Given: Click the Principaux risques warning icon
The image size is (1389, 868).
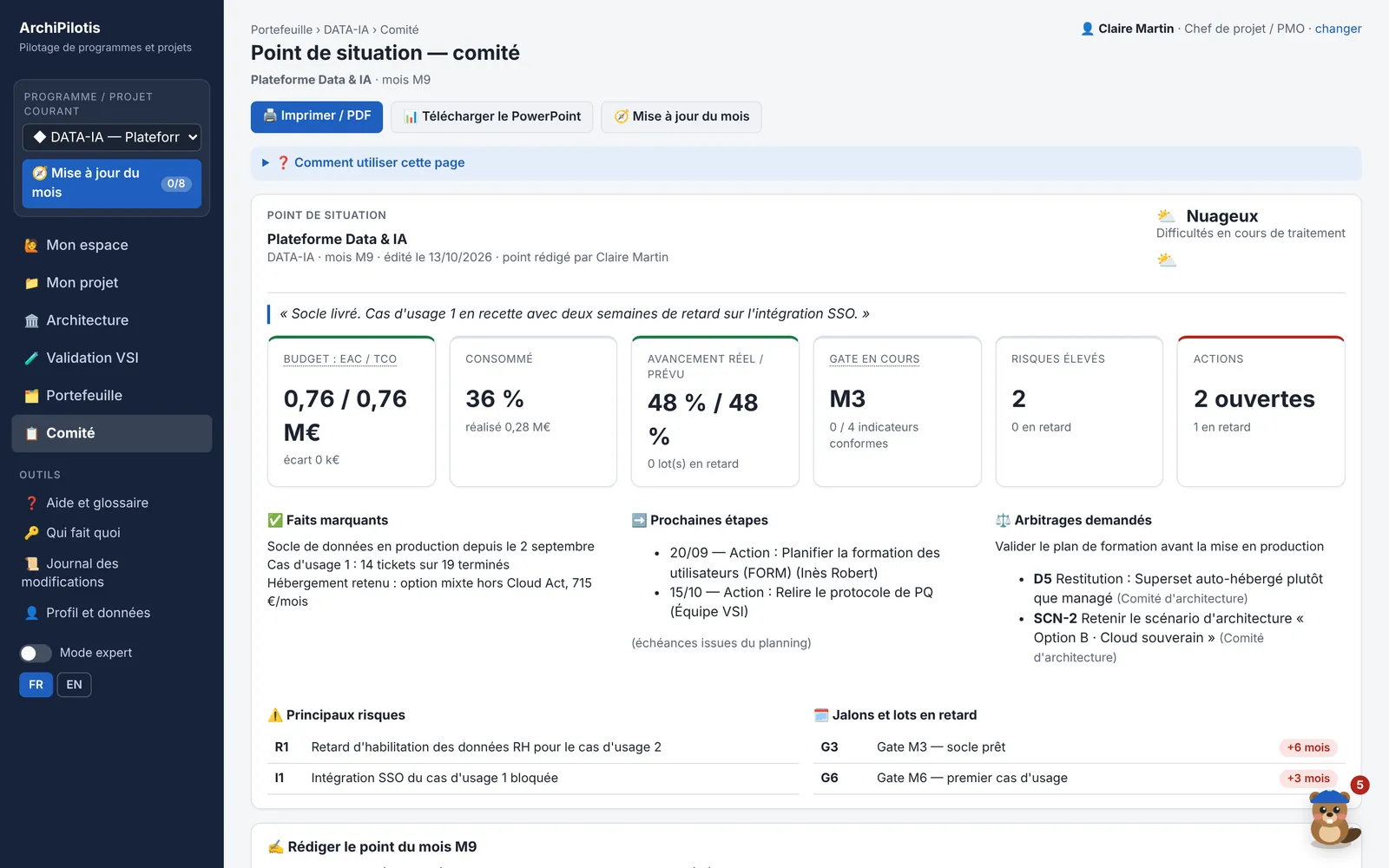Looking at the screenshot, I should 275,715.
